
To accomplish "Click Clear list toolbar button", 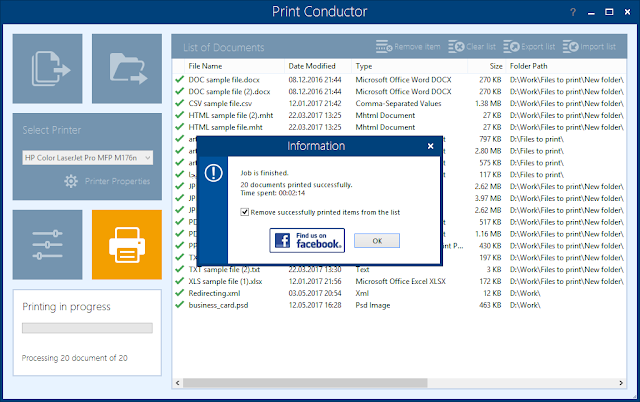I will 472,47.
